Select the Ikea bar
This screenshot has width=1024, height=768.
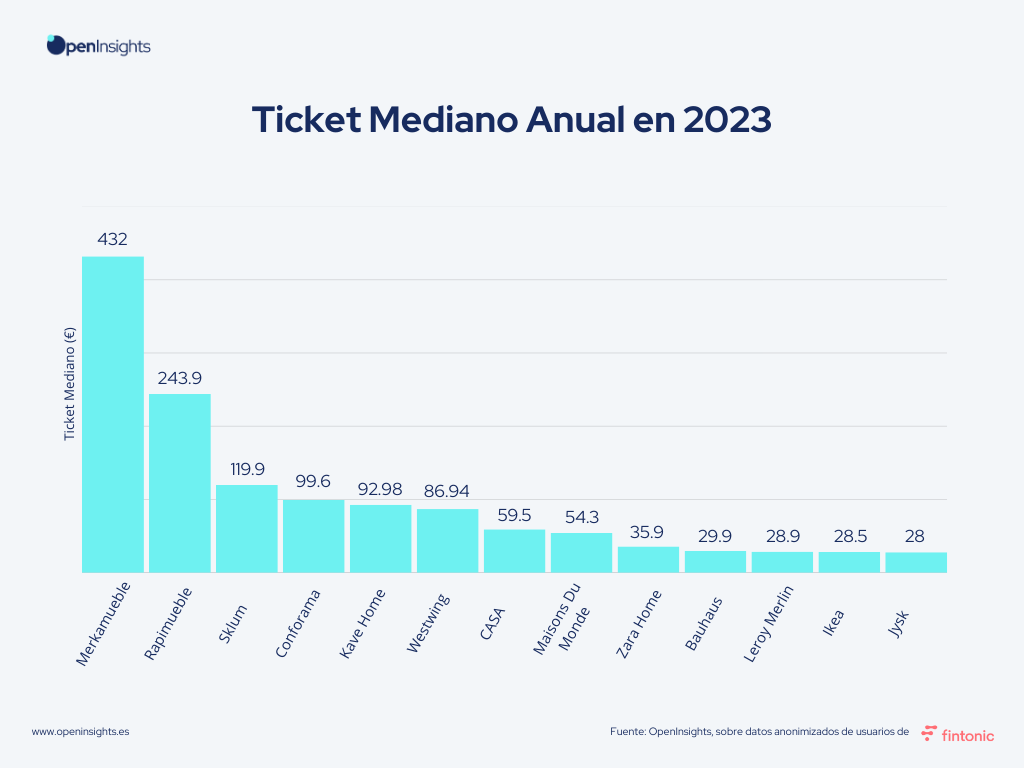849,562
